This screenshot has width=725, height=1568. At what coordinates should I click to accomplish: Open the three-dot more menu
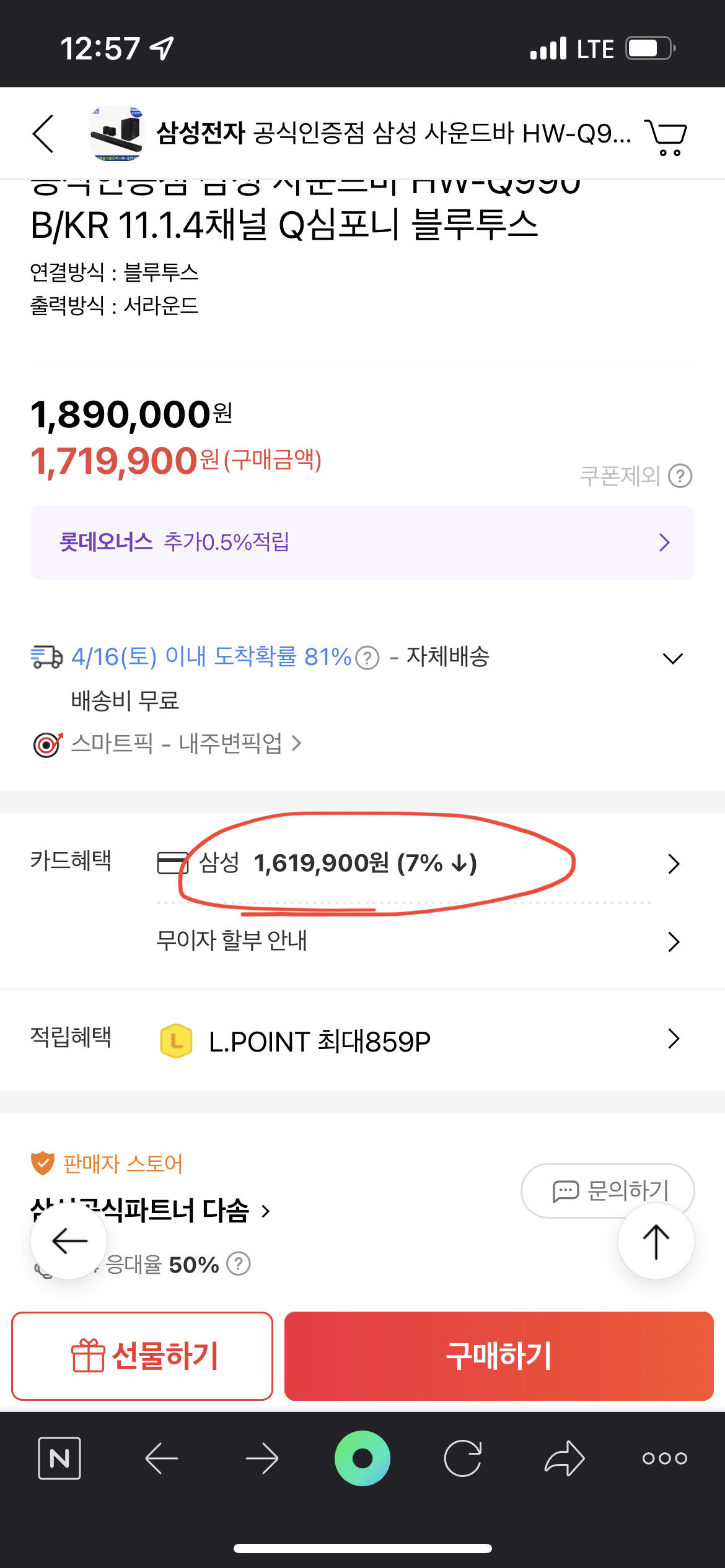click(x=664, y=1458)
